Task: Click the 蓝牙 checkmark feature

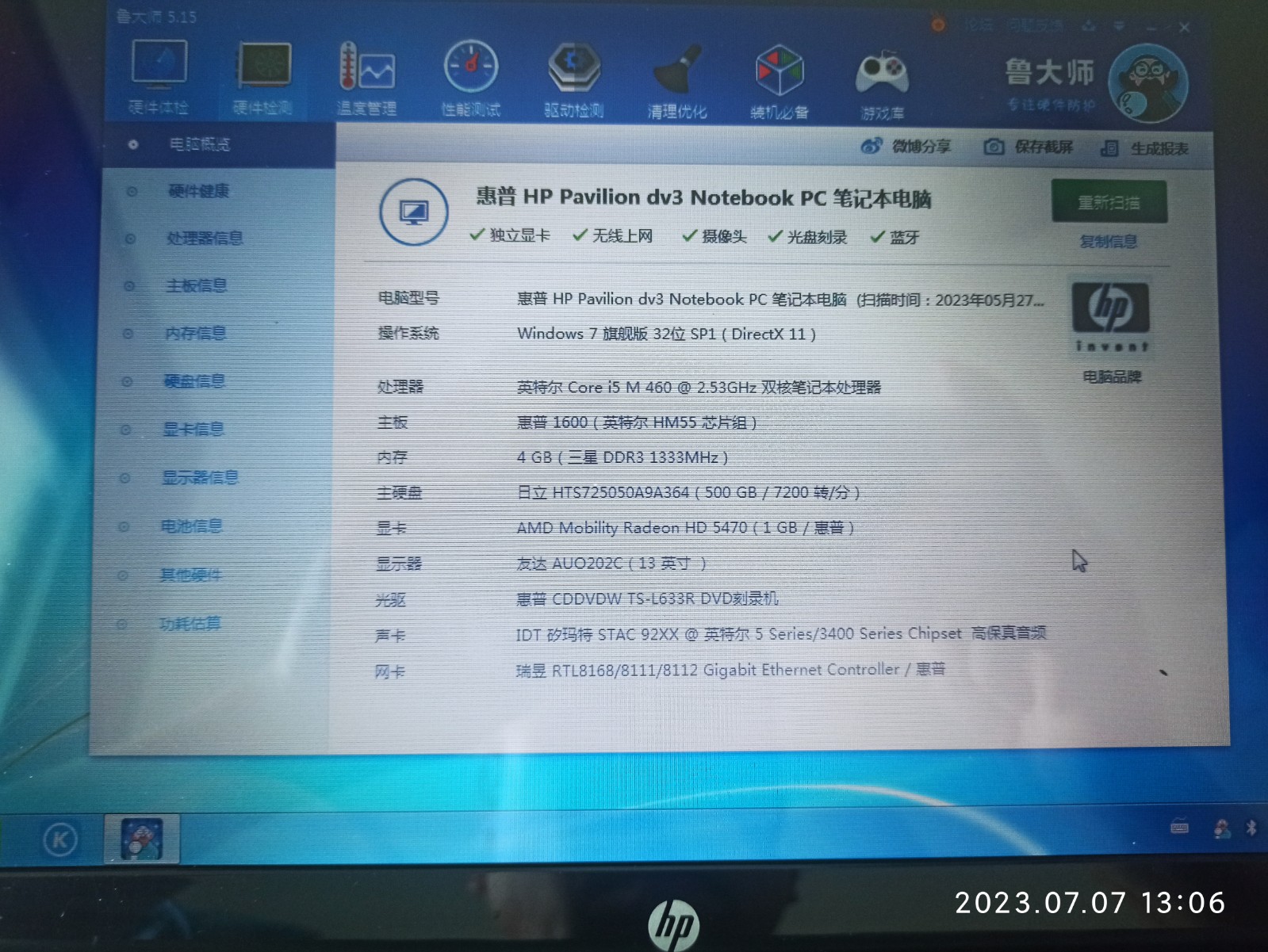Action: coord(894,237)
